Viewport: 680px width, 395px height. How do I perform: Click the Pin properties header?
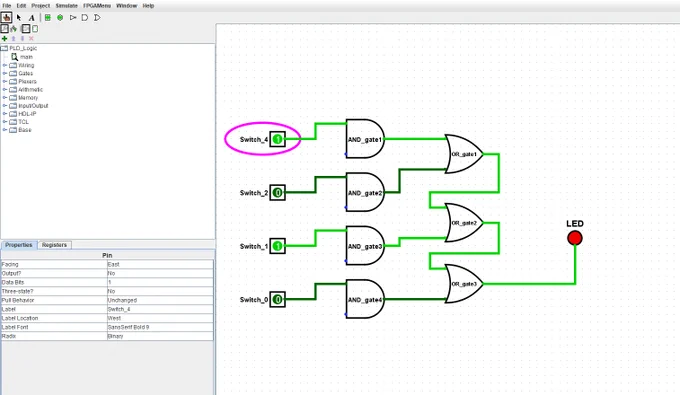(x=107, y=255)
